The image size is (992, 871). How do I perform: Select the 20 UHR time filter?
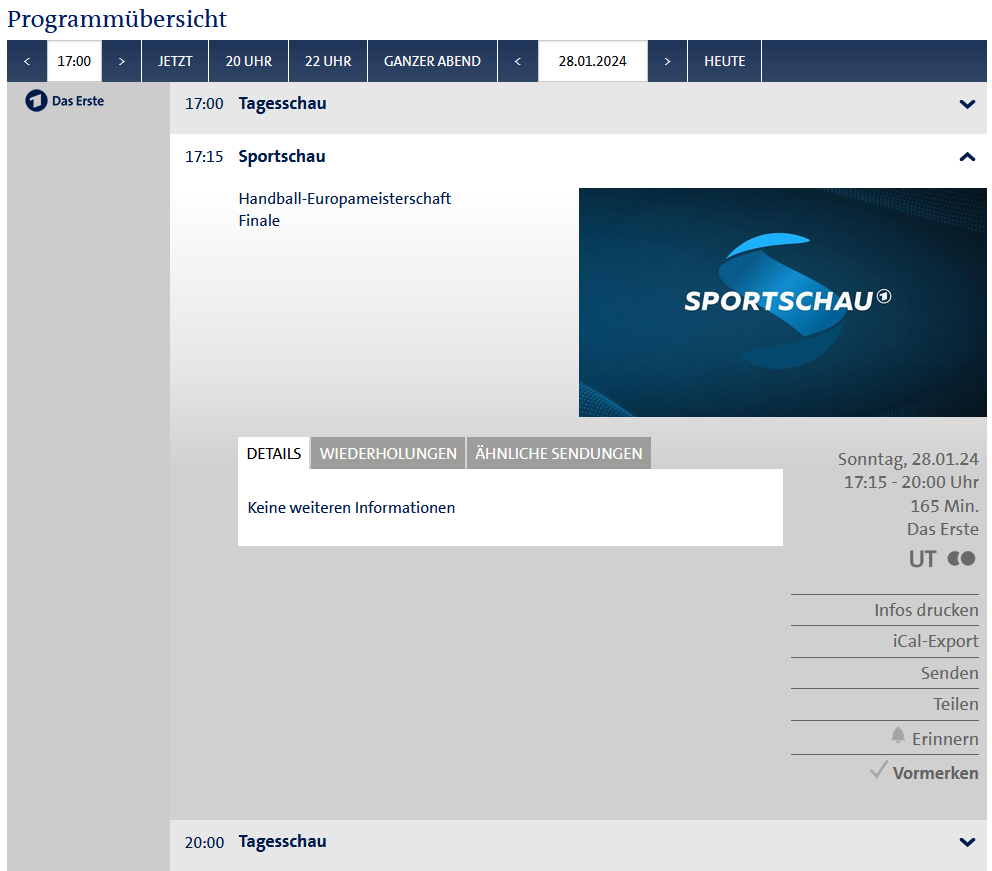(249, 61)
